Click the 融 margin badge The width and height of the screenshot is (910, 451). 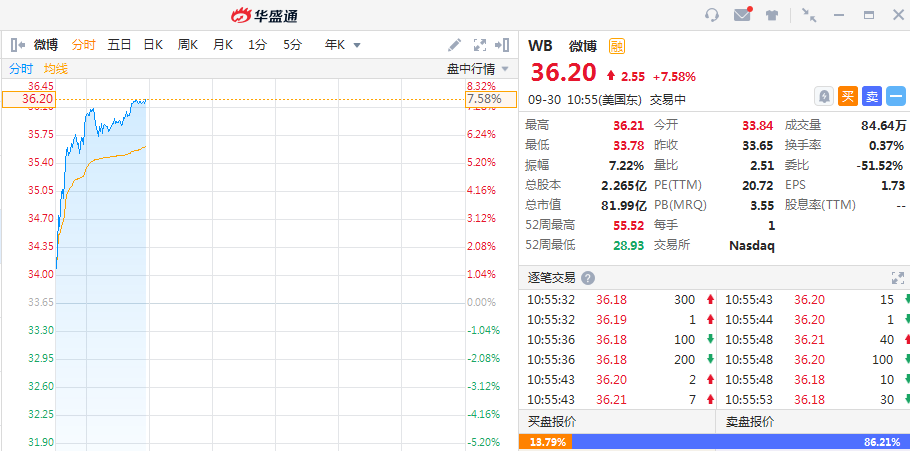(617, 46)
